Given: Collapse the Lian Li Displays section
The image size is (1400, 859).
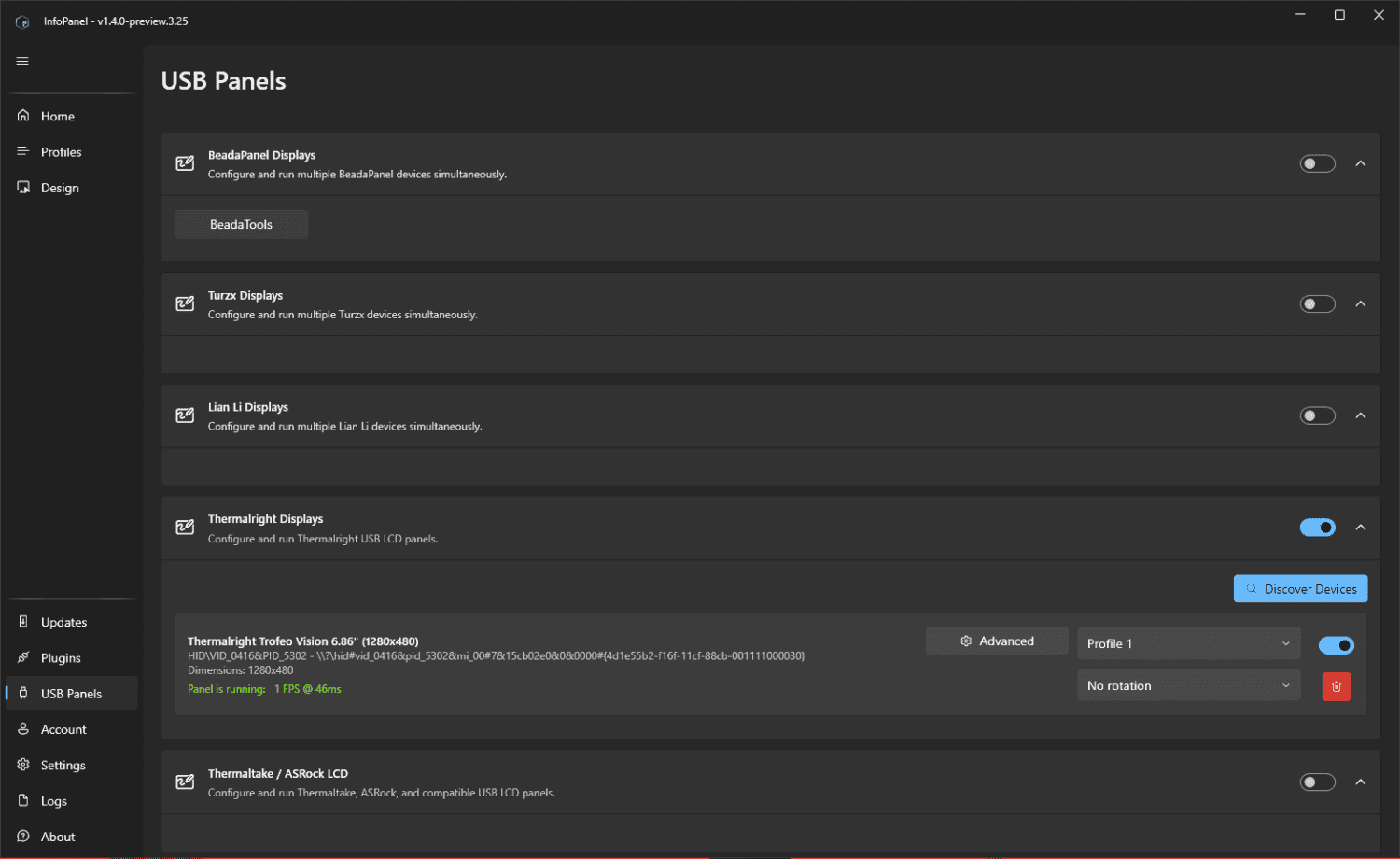Looking at the screenshot, I should pos(1361,415).
